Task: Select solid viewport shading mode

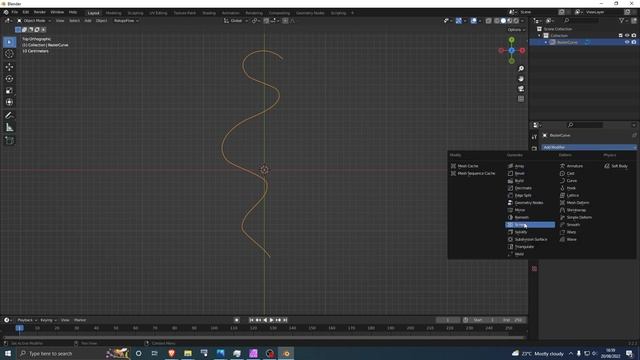Action: coord(503,20)
